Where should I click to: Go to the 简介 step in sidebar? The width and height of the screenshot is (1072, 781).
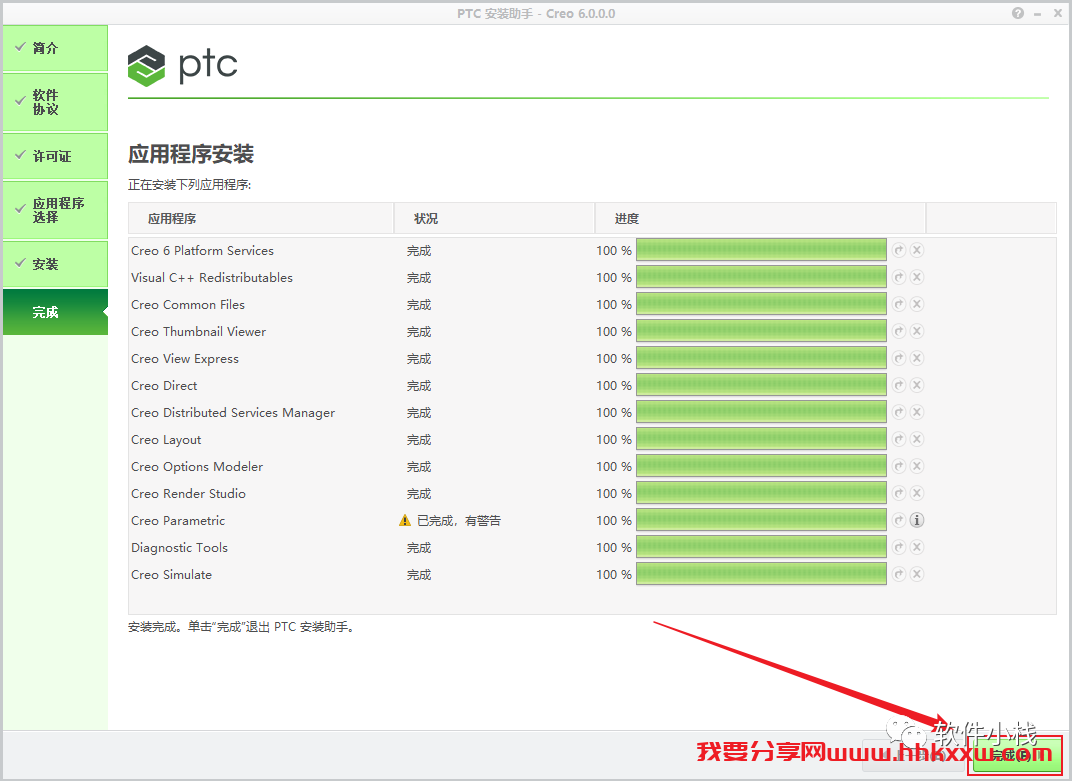coord(55,48)
